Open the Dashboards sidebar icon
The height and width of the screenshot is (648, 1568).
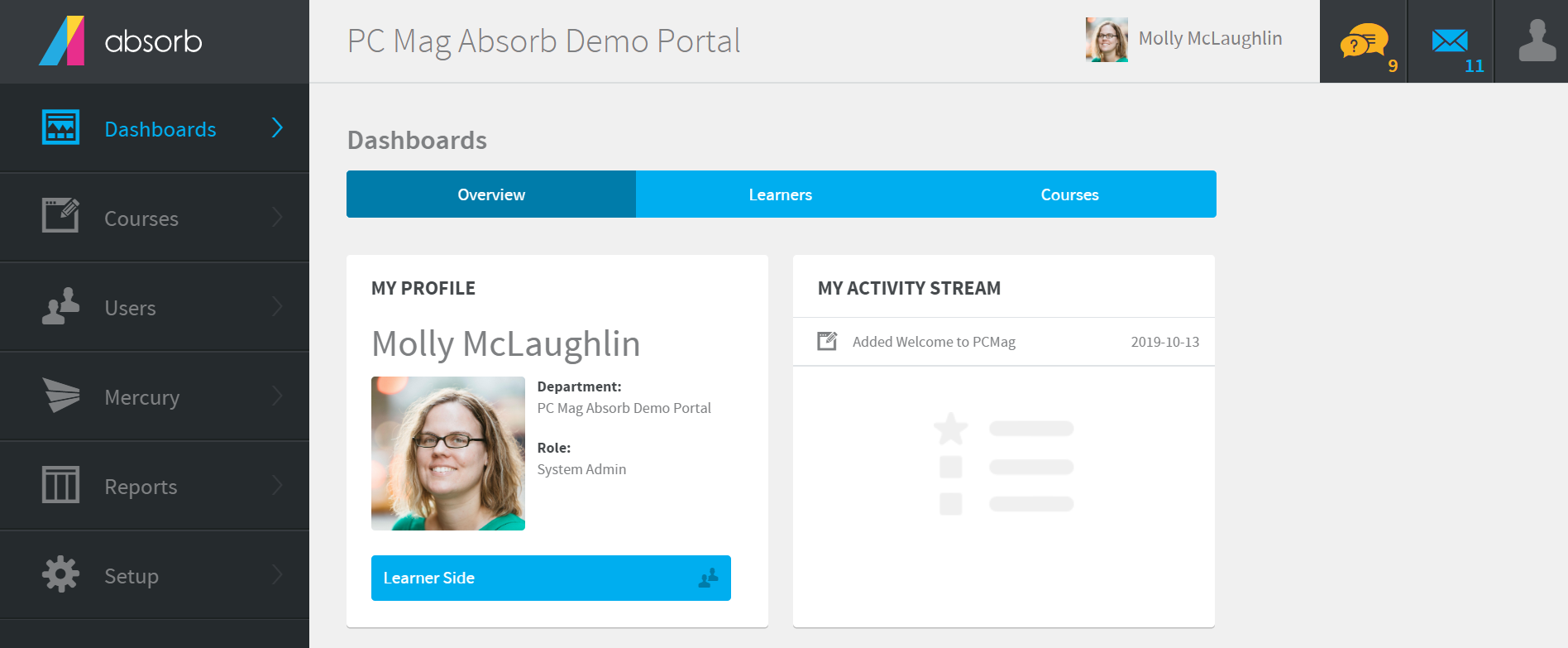(60, 127)
